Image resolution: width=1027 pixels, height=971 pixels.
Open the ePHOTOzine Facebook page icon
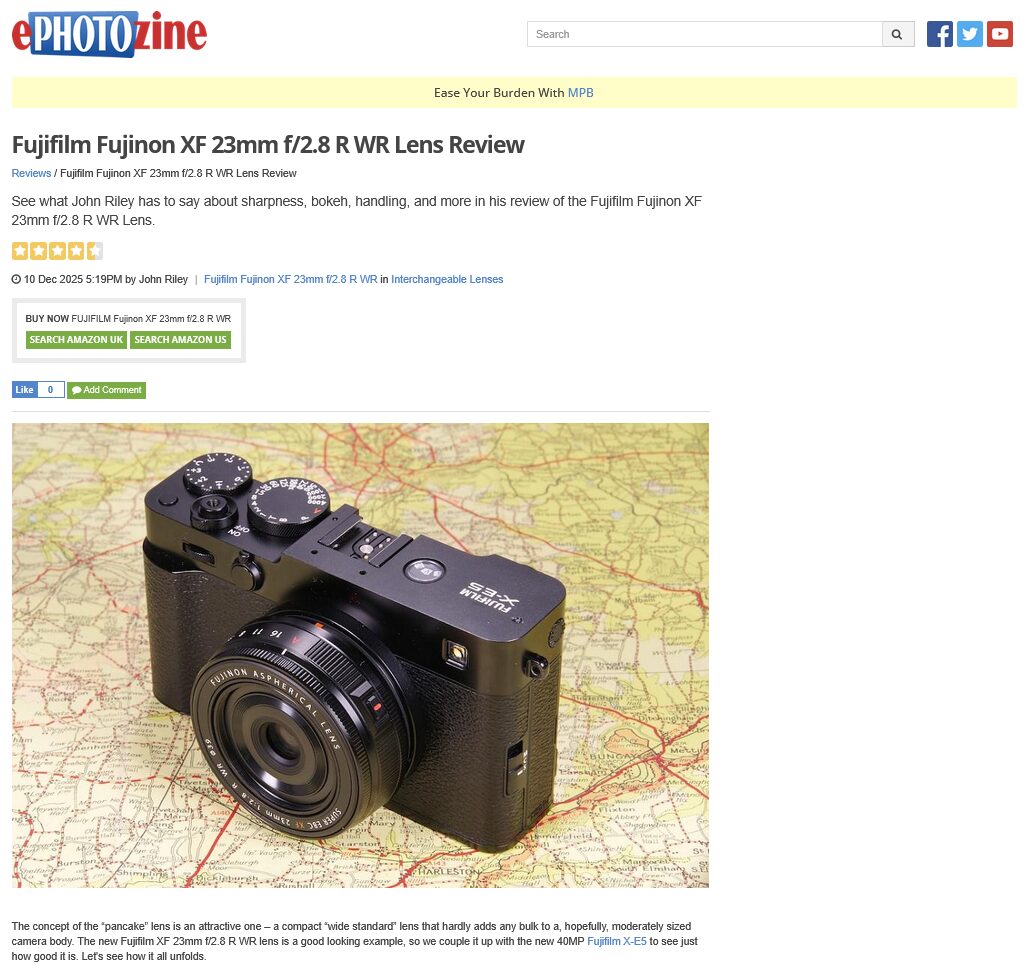[x=939, y=34]
